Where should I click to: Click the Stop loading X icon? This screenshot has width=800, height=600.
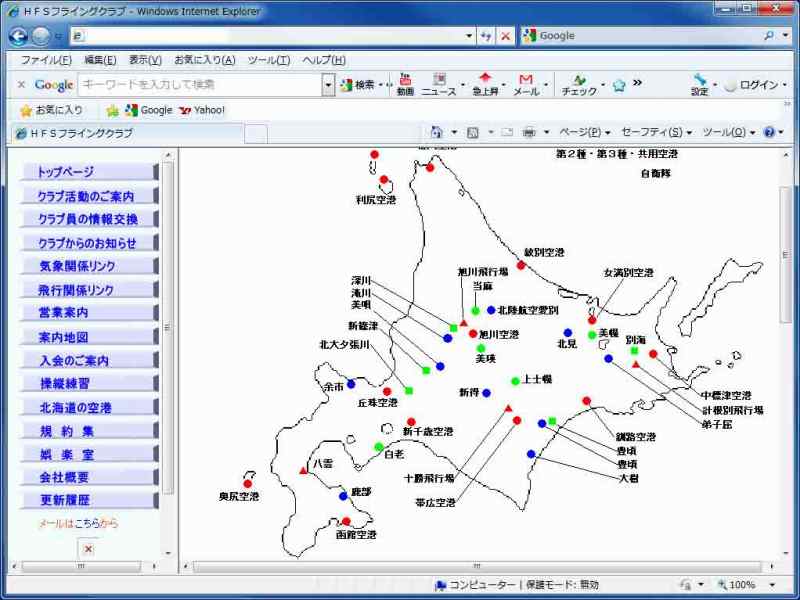505,36
